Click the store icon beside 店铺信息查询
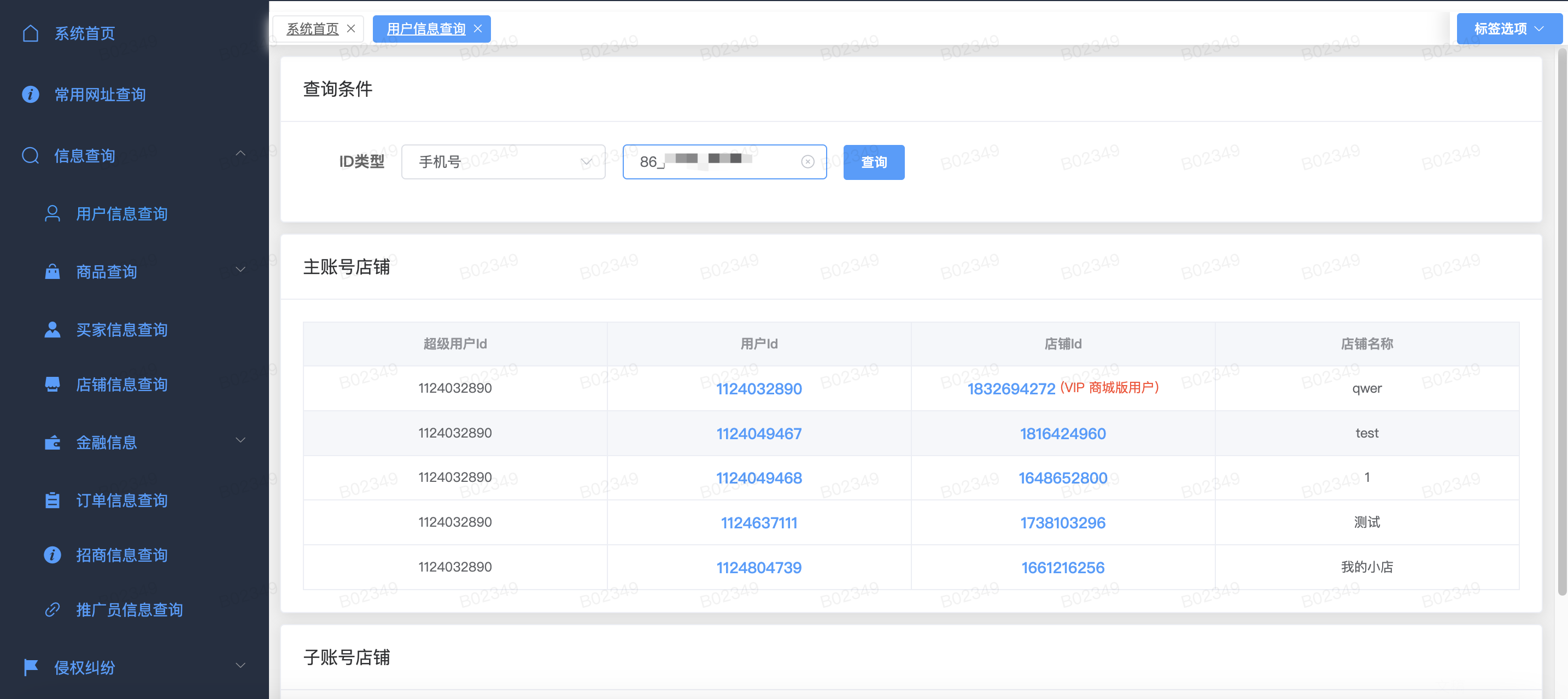Viewport: 1568px width, 699px height. pyautogui.click(x=52, y=384)
